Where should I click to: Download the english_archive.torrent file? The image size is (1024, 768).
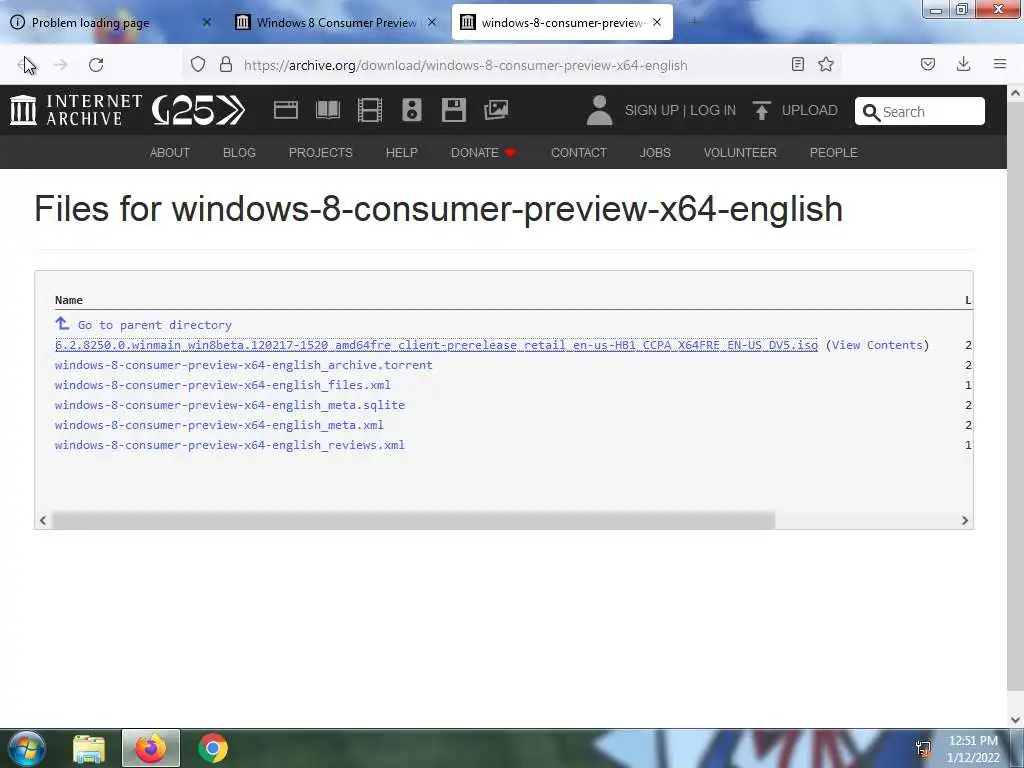click(244, 365)
